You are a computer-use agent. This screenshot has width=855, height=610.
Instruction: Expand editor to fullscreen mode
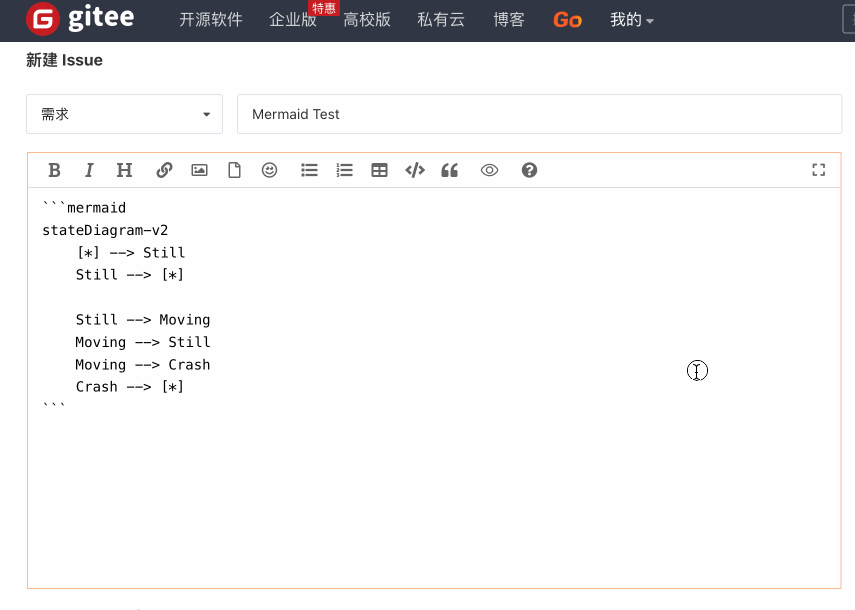818,170
